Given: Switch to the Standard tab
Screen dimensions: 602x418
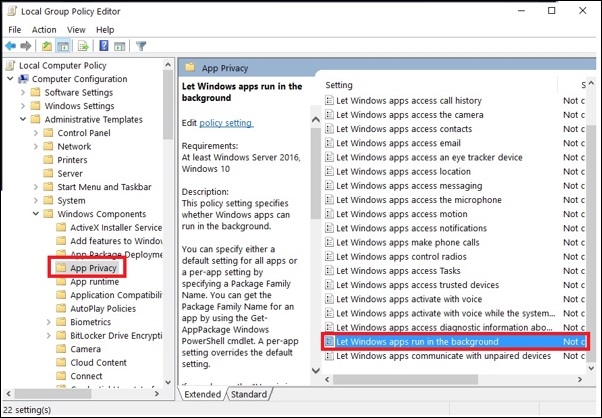Looking at the screenshot, I should [249, 394].
